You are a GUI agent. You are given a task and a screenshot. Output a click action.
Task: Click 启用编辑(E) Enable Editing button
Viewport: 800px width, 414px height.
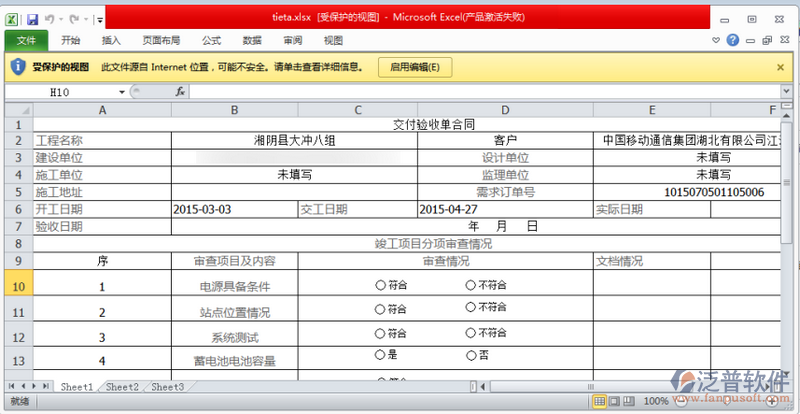point(414,67)
